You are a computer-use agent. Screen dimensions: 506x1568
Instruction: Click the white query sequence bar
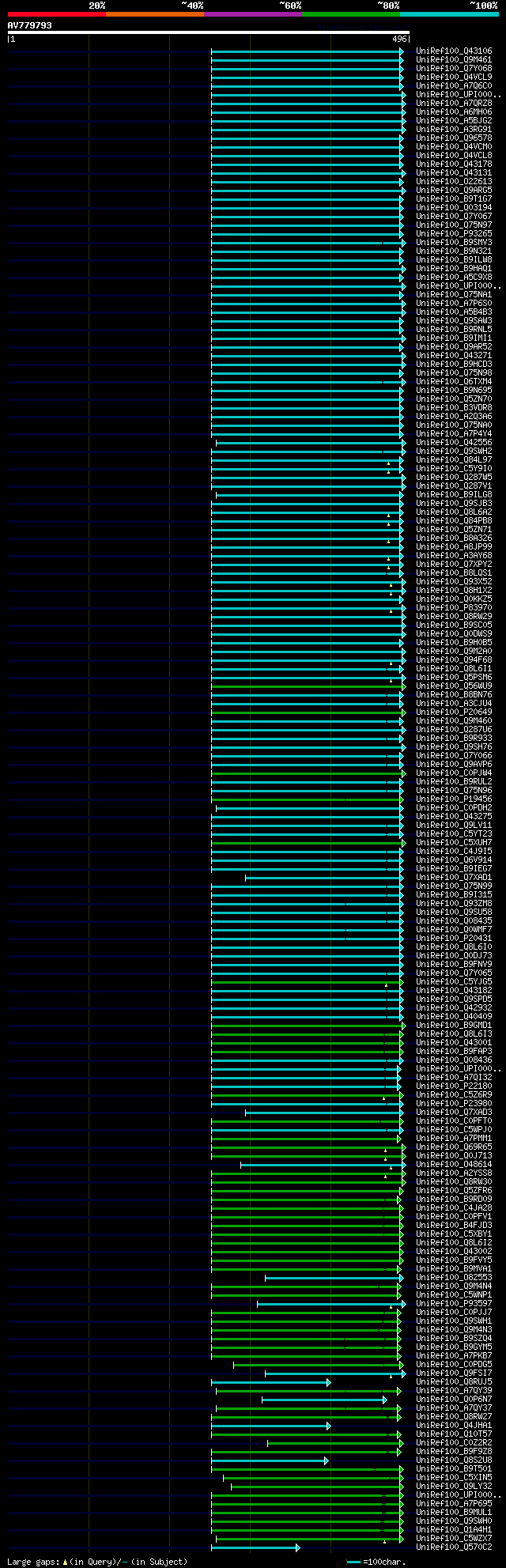[208, 32]
